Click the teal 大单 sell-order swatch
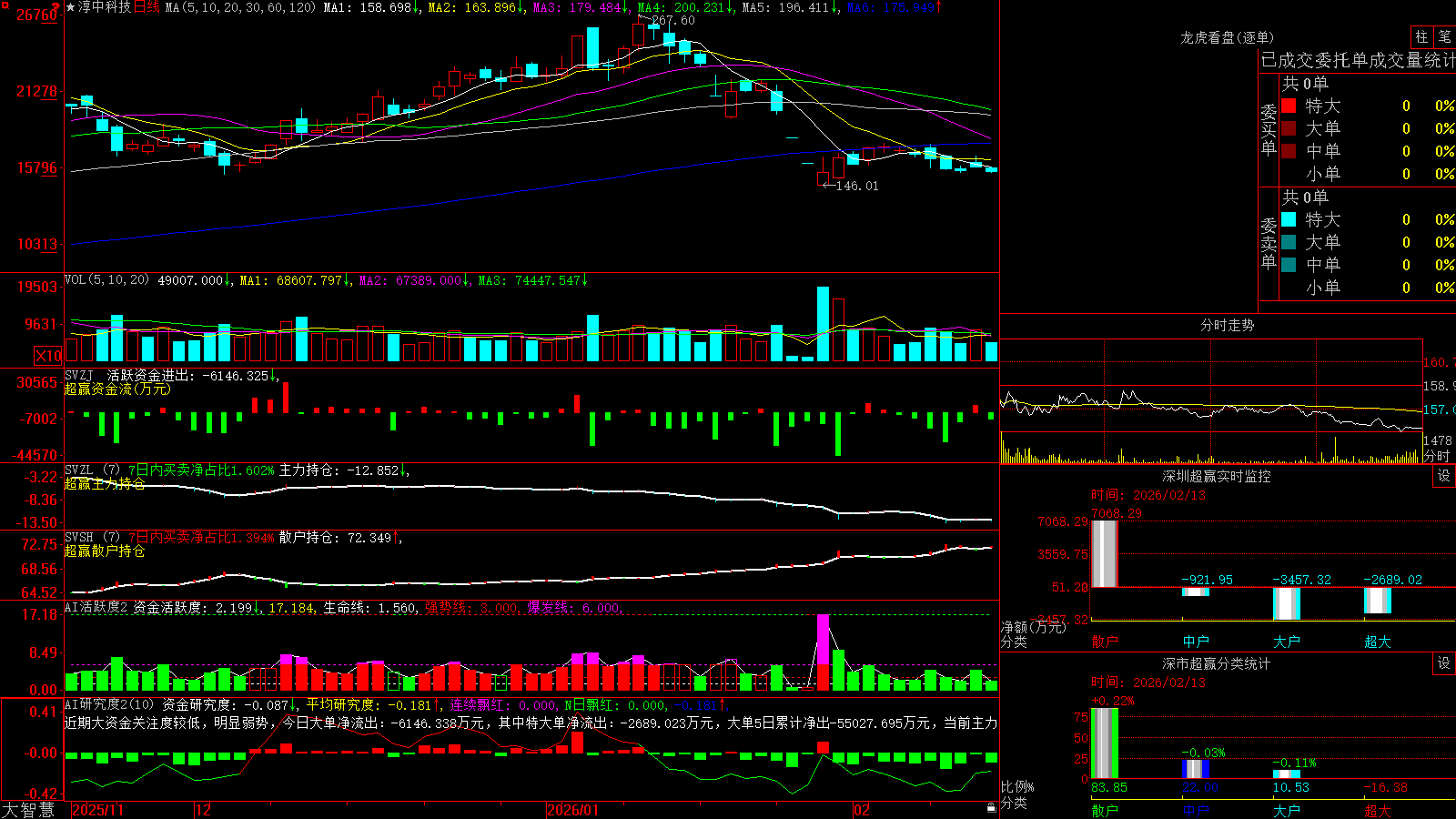This screenshot has height=819, width=1456. [1289, 242]
